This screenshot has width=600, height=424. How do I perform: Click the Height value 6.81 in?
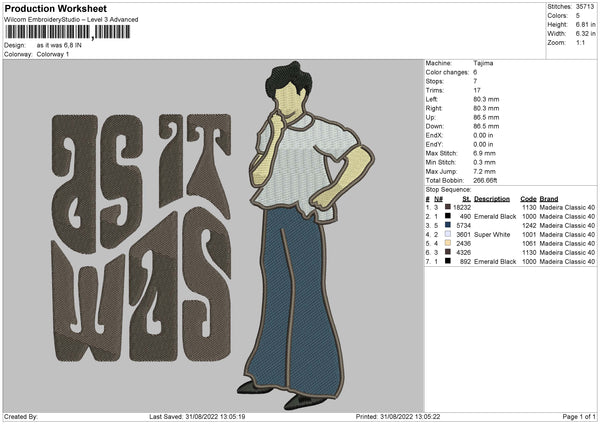click(x=585, y=24)
